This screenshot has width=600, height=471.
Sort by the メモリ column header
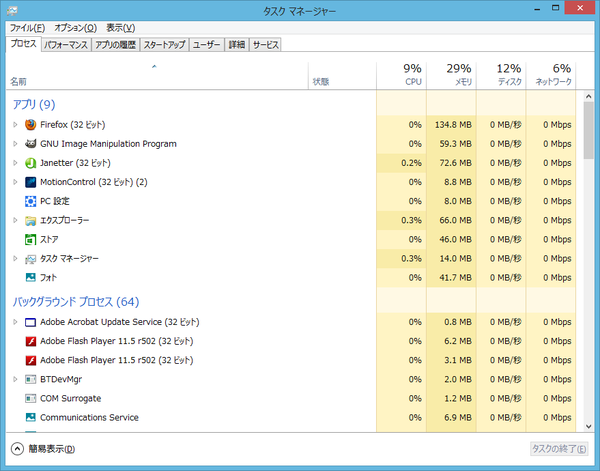tap(451, 76)
